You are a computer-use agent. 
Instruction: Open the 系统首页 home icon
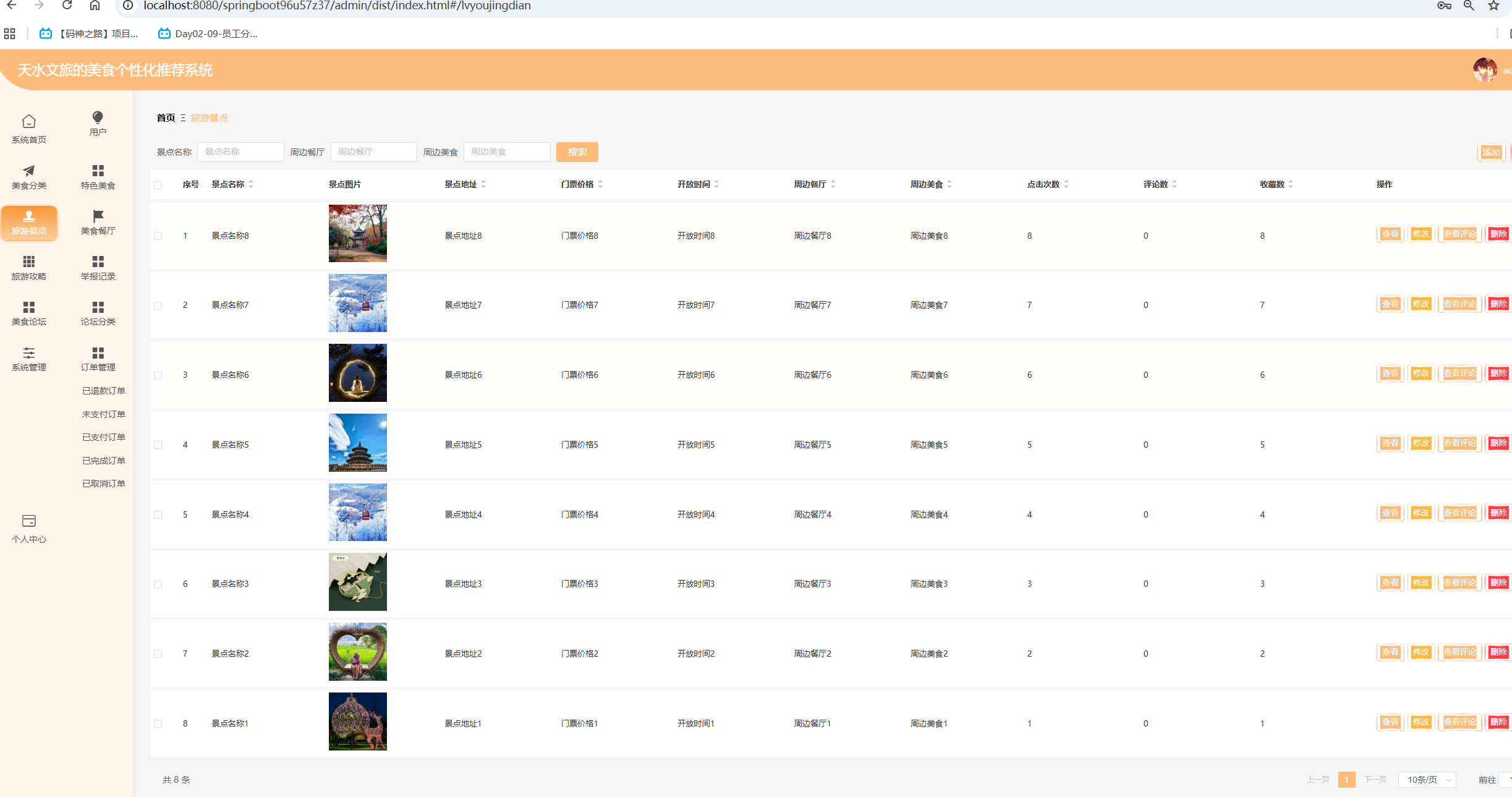click(28, 121)
